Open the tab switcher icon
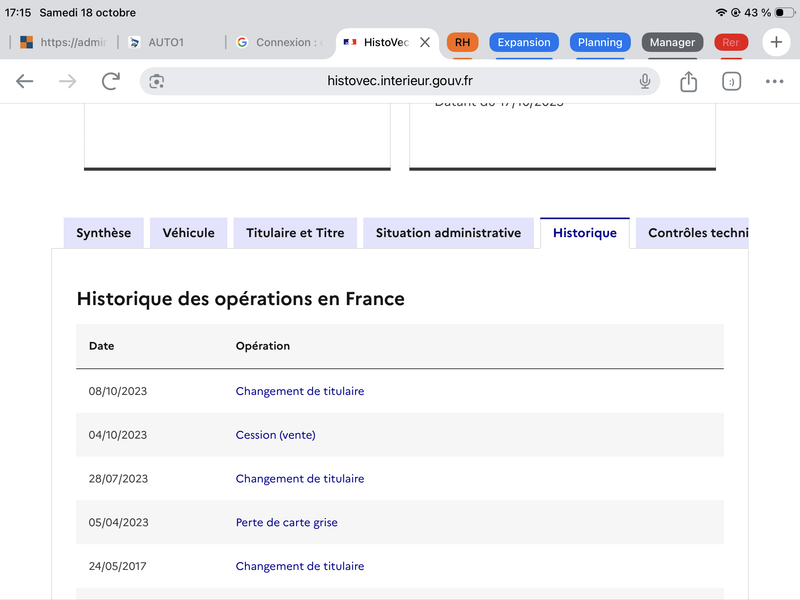 tap(731, 82)
